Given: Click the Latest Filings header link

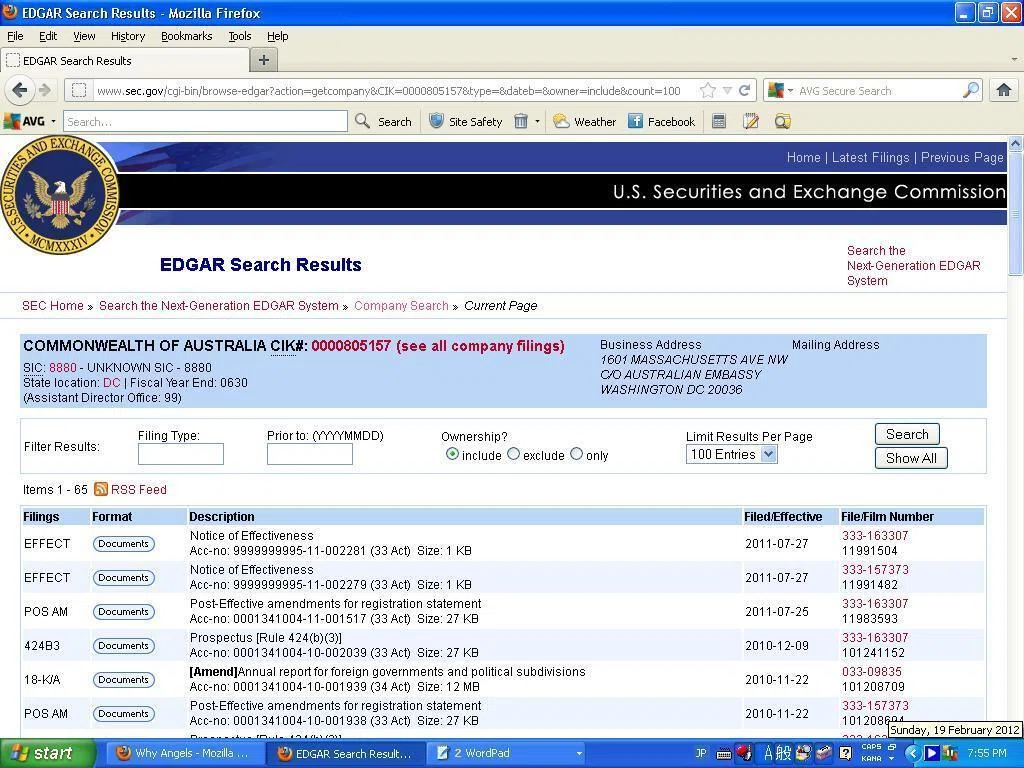Looking at the screenshot, I should click(871, 157).
